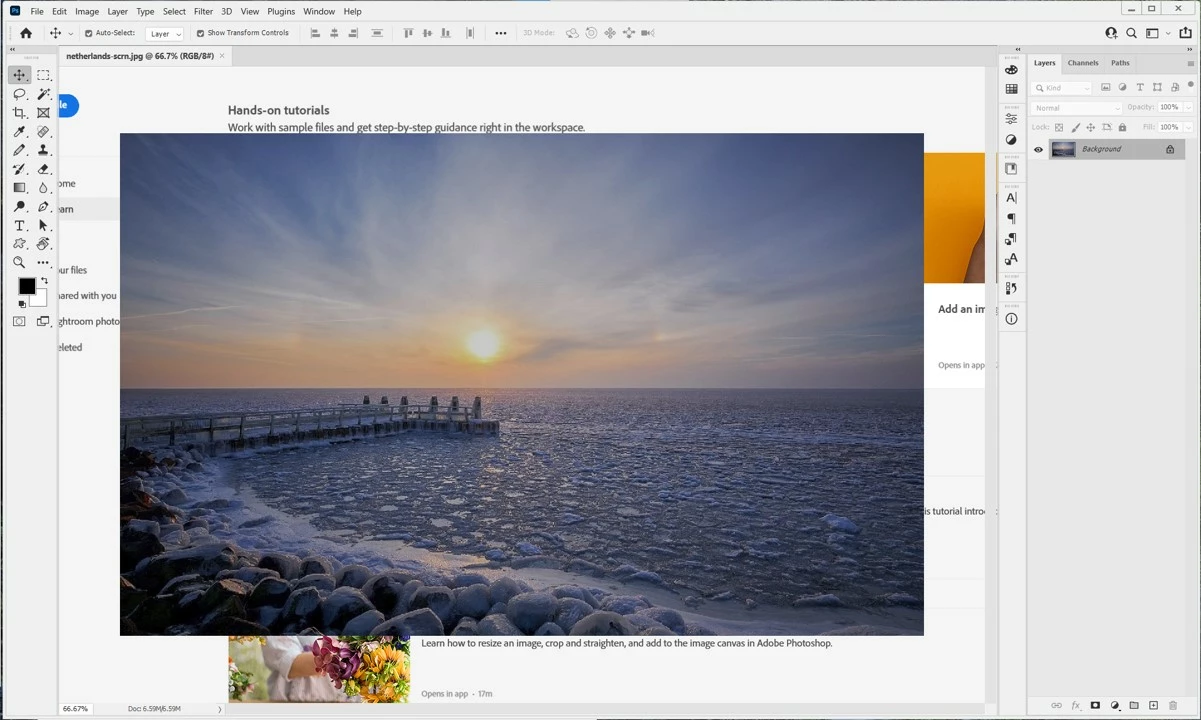This screenshot has height=720, width=1201.
Task: Toggle lock transparent pixels
Action: (1060, 127)
